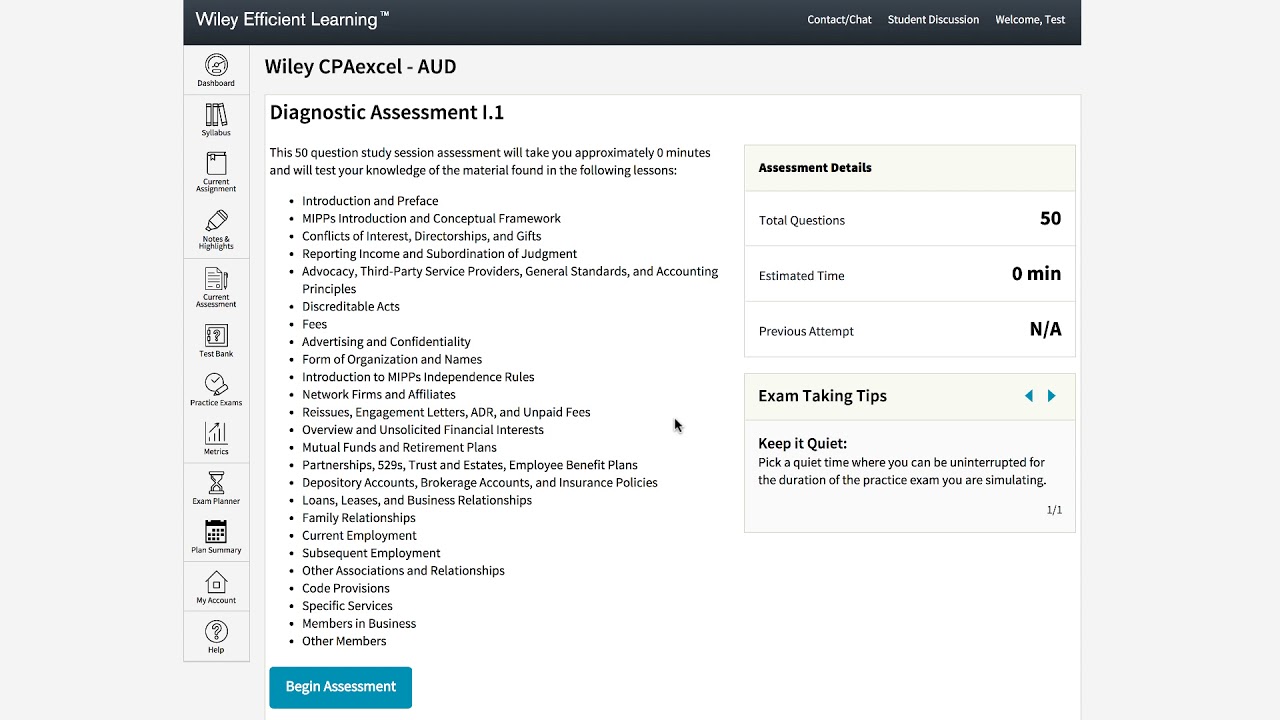Open Practice Exams clock icon

click(216, 384)
